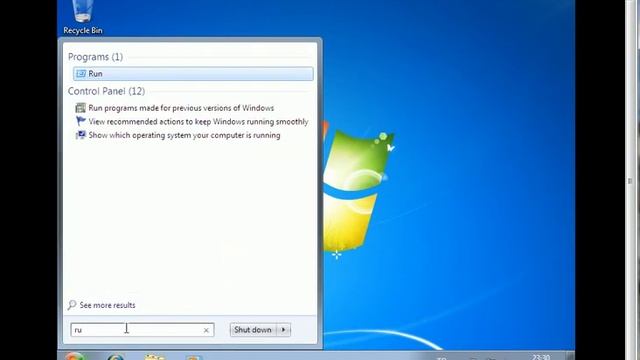
Task: Click the magnifier icon beside See more results
Action: 72,305
